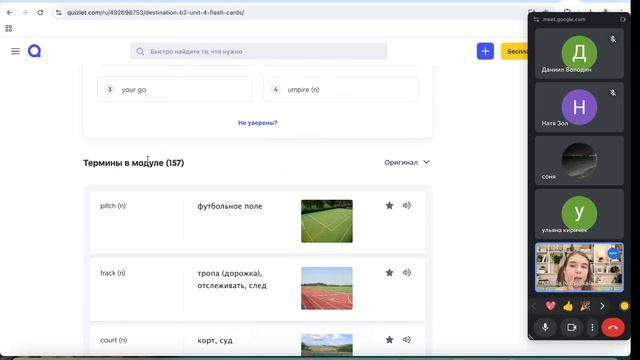640x360 pixels.
Task: Click the search magnifier icon
Action: 140,51
